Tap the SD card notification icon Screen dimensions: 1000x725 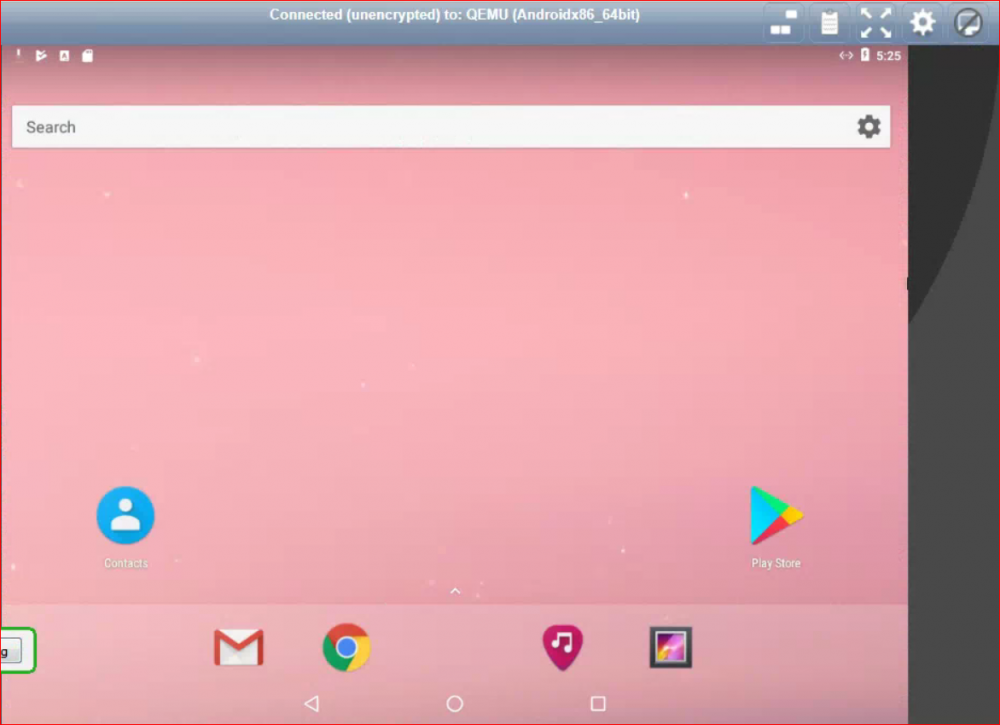click(x=87, y=55)
